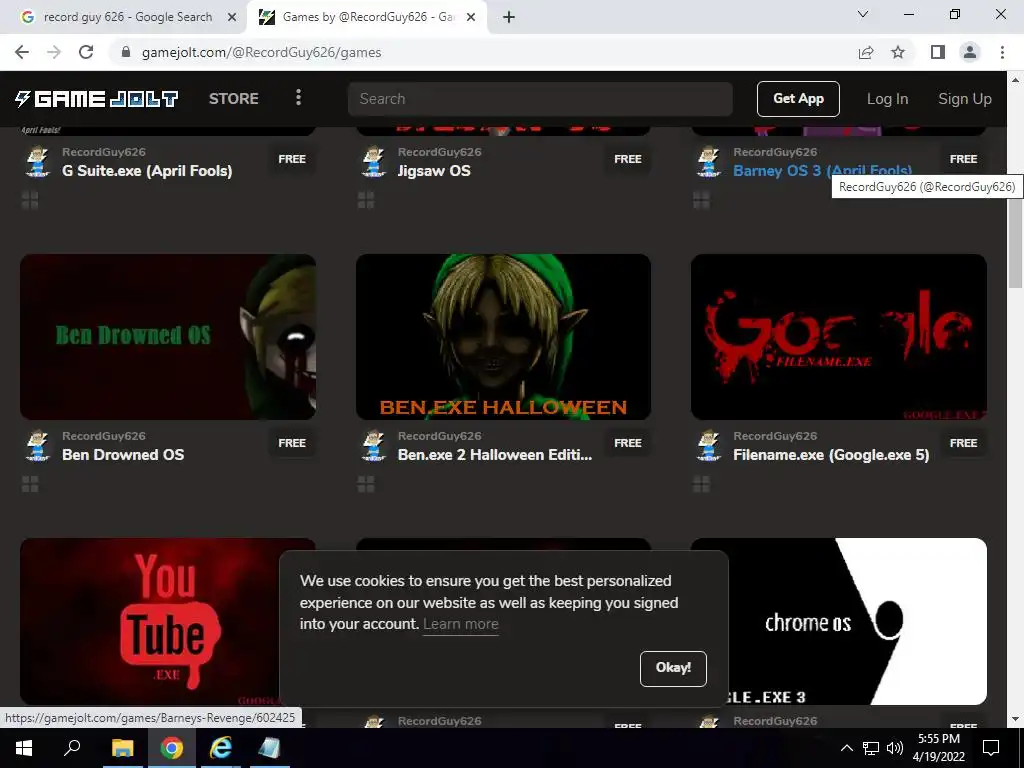The image size is (1024, 768).
Task: Click the RecordGuy626 avatar beside Filename.exe
Action: pos(709,446)
